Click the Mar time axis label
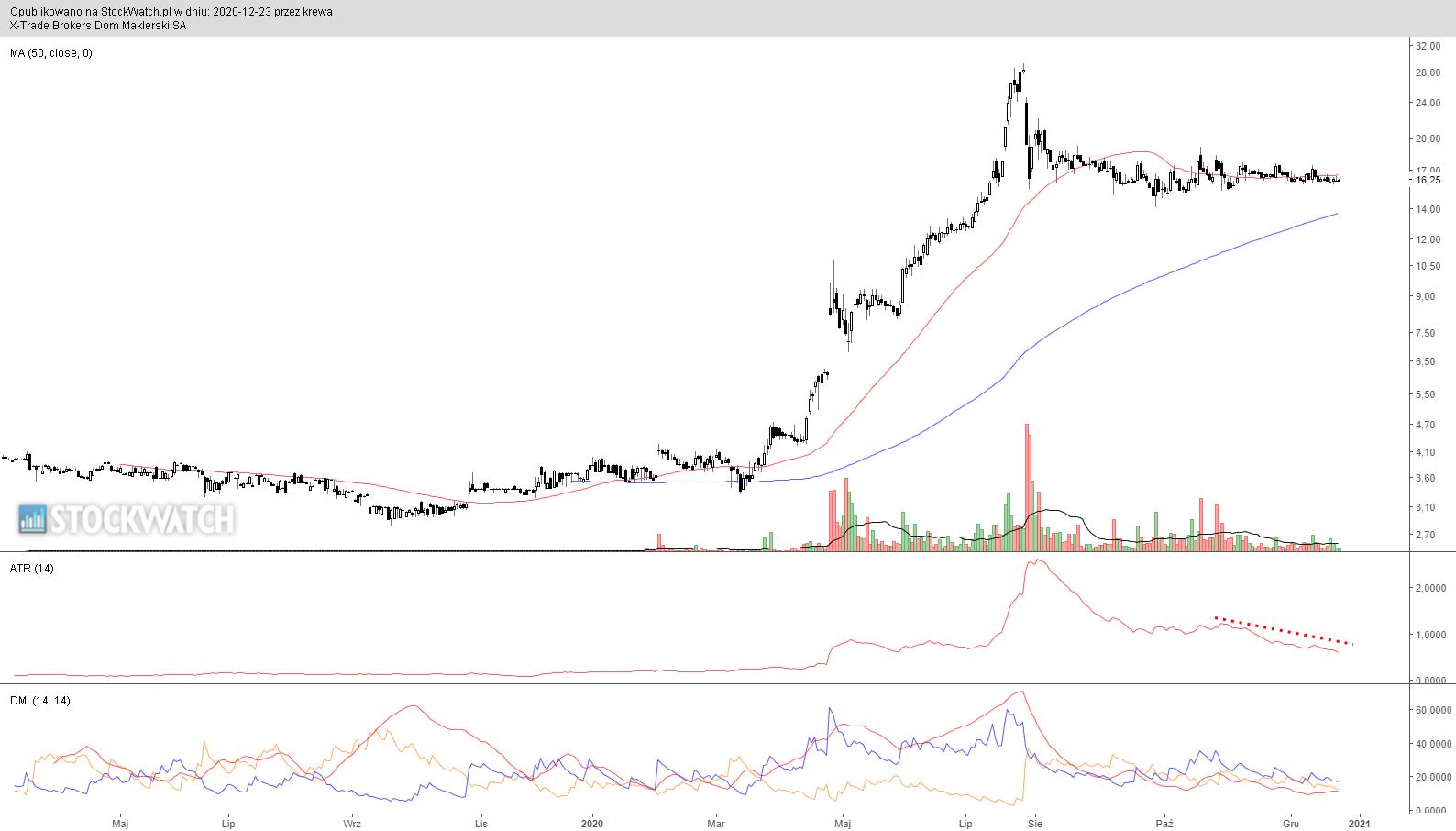1456x831 pixels. click(716, 824)
